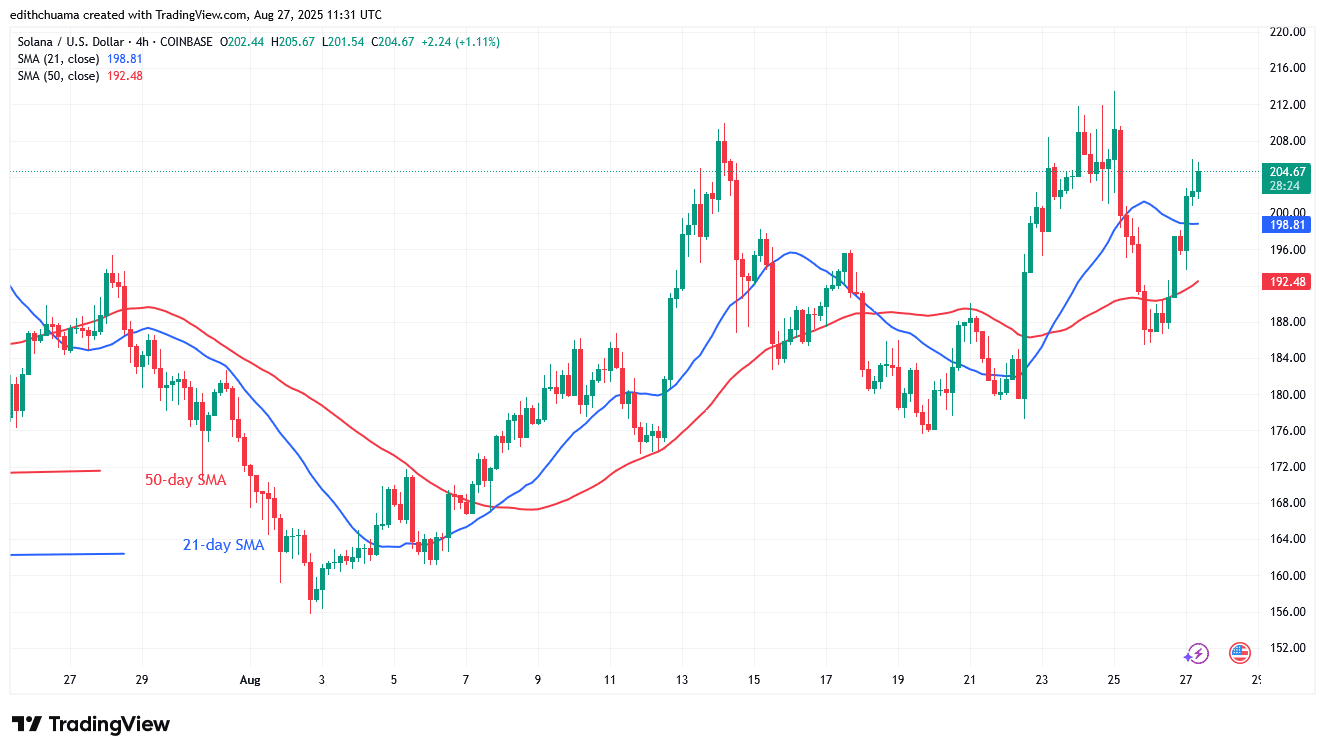
Task: Click the 21-day SMA annotation text
Action: (x=223, y=545)
